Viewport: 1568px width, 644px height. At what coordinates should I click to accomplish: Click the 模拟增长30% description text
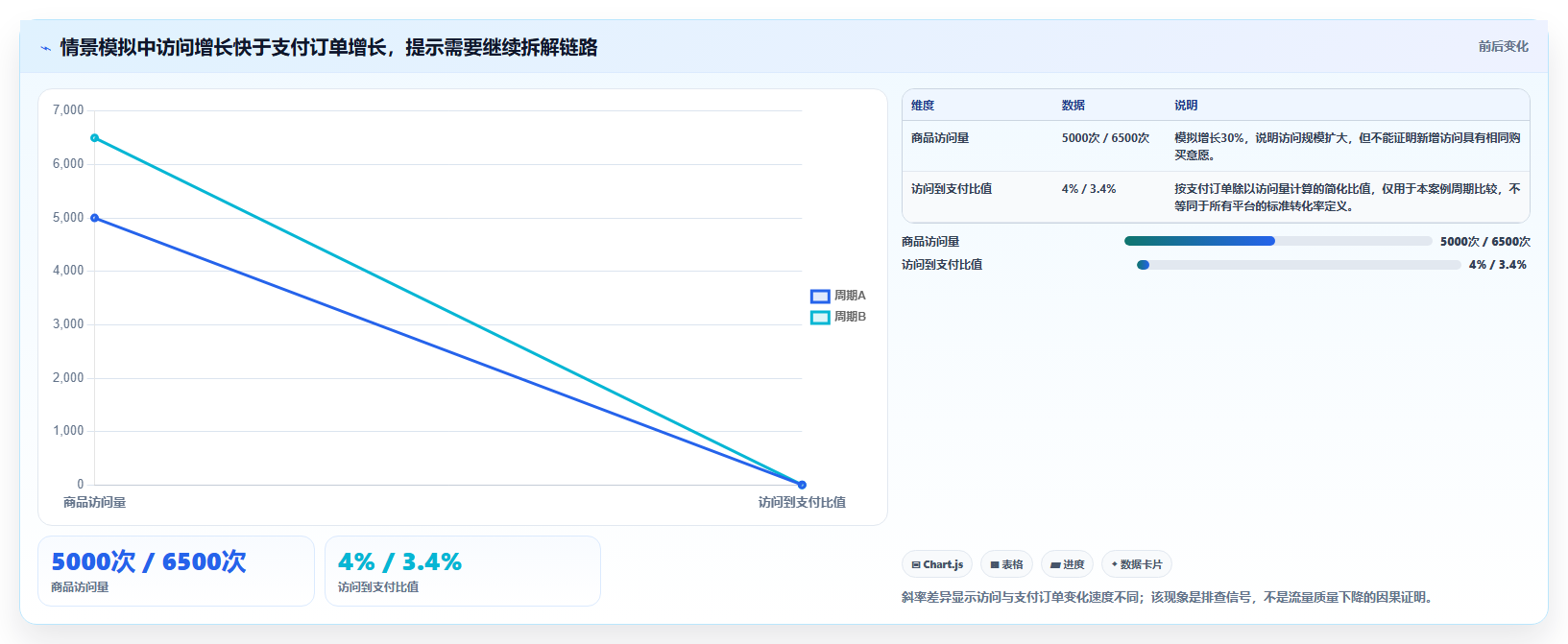1347,147
